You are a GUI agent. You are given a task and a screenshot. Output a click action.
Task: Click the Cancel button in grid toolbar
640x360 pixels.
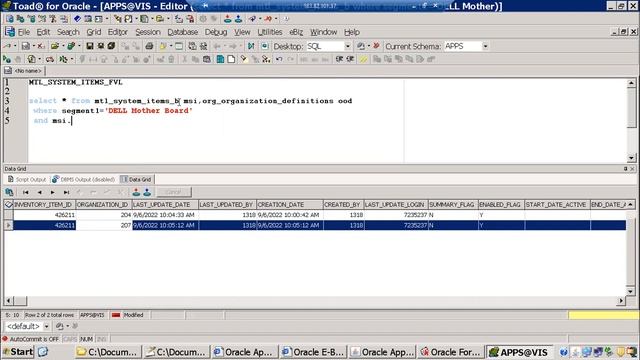coord(173,192)
